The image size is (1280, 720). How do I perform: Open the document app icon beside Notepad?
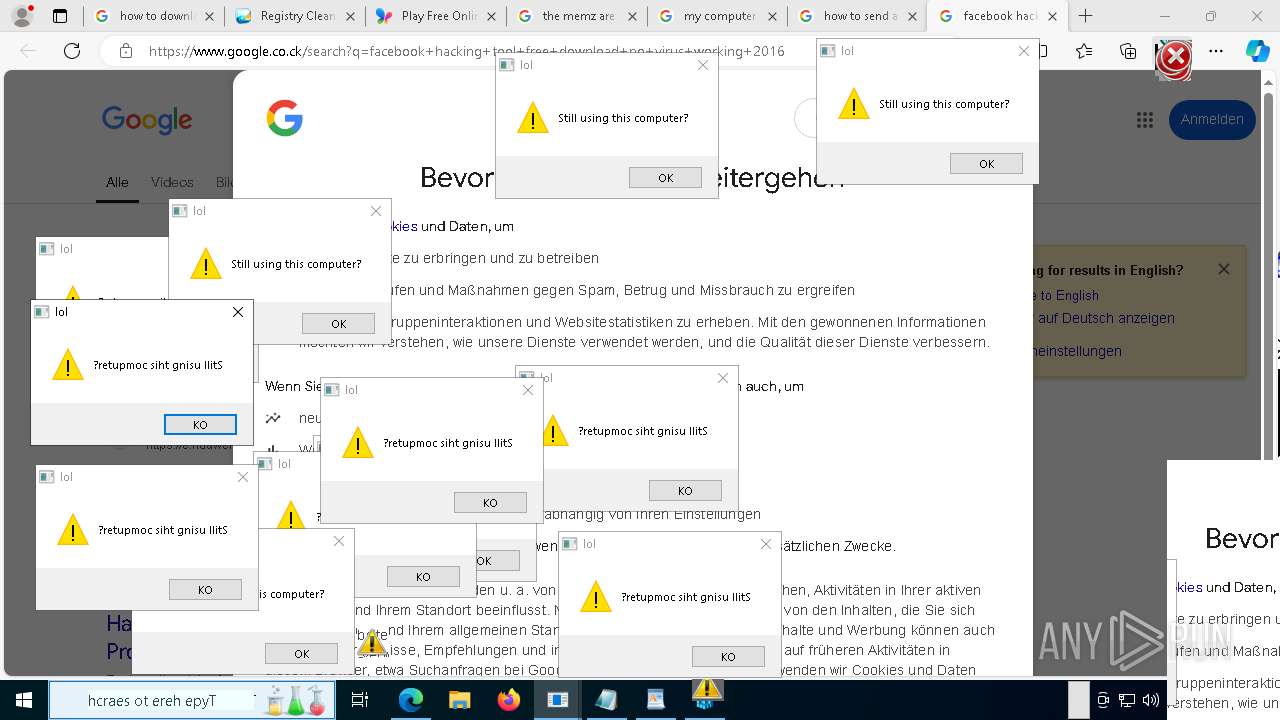[655, 700]
